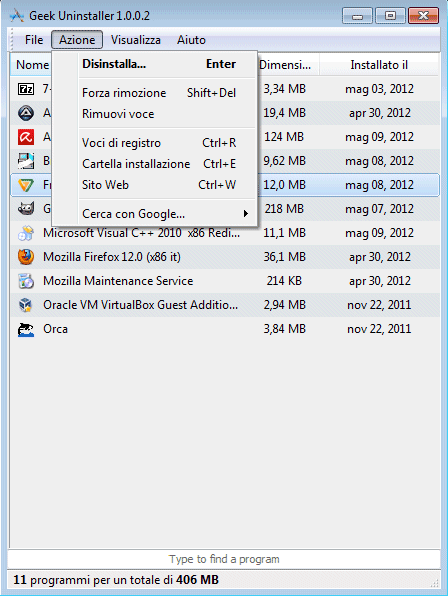Viewport: 448px width, 596px height.
Task: Click the window resize grip
Action: click(x=435, y=583)
